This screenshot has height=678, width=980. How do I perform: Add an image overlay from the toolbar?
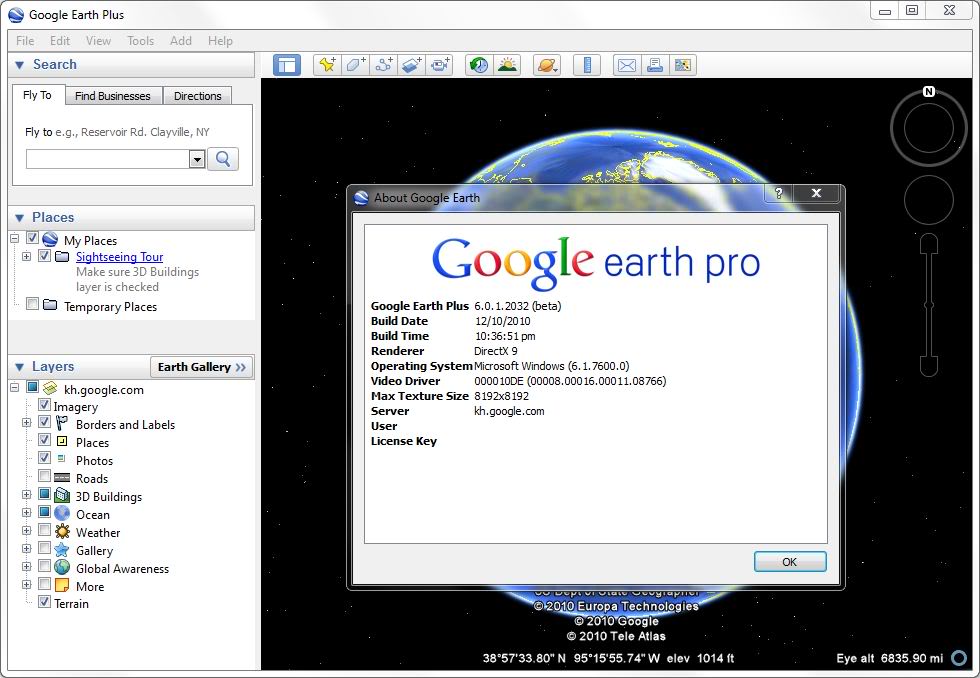click(412, 65)
